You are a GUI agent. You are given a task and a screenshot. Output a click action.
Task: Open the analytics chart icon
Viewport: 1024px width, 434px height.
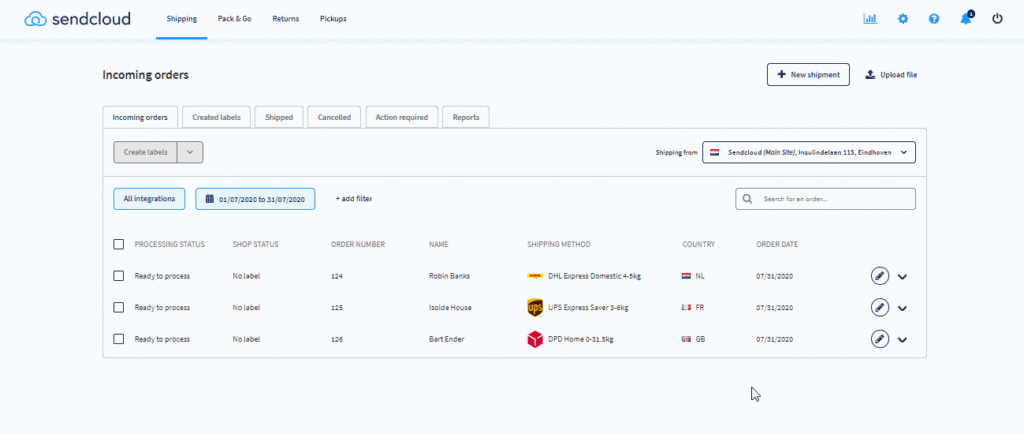(870, 19)
